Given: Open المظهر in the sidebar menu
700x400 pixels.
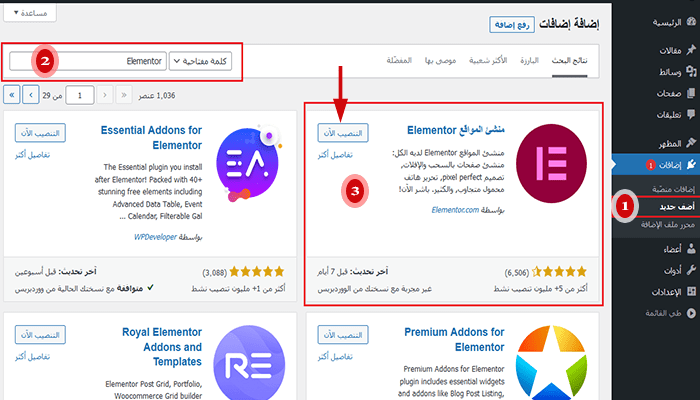Looking at the screenshot, I should coord(671,143).
